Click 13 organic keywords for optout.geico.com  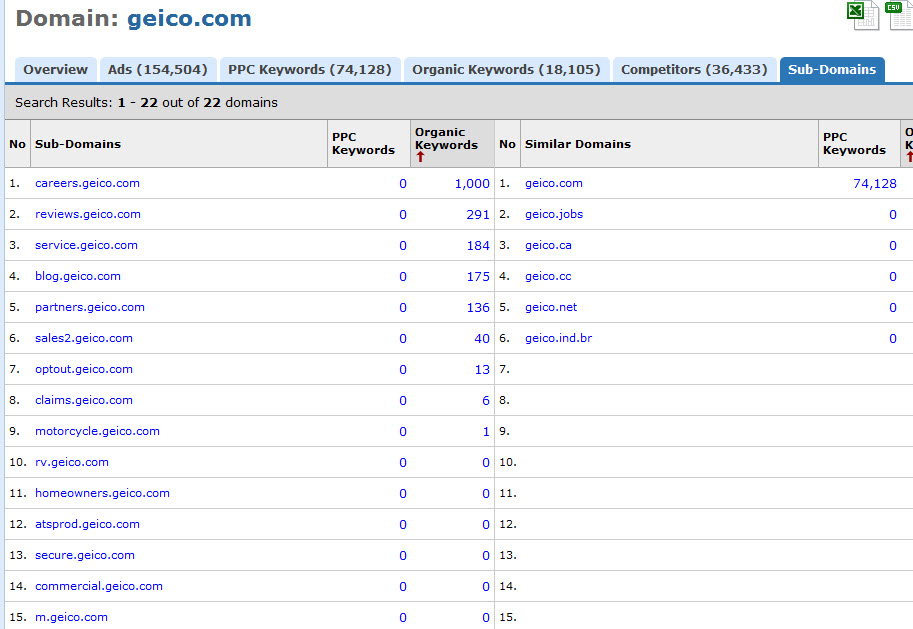coord(482,369)
